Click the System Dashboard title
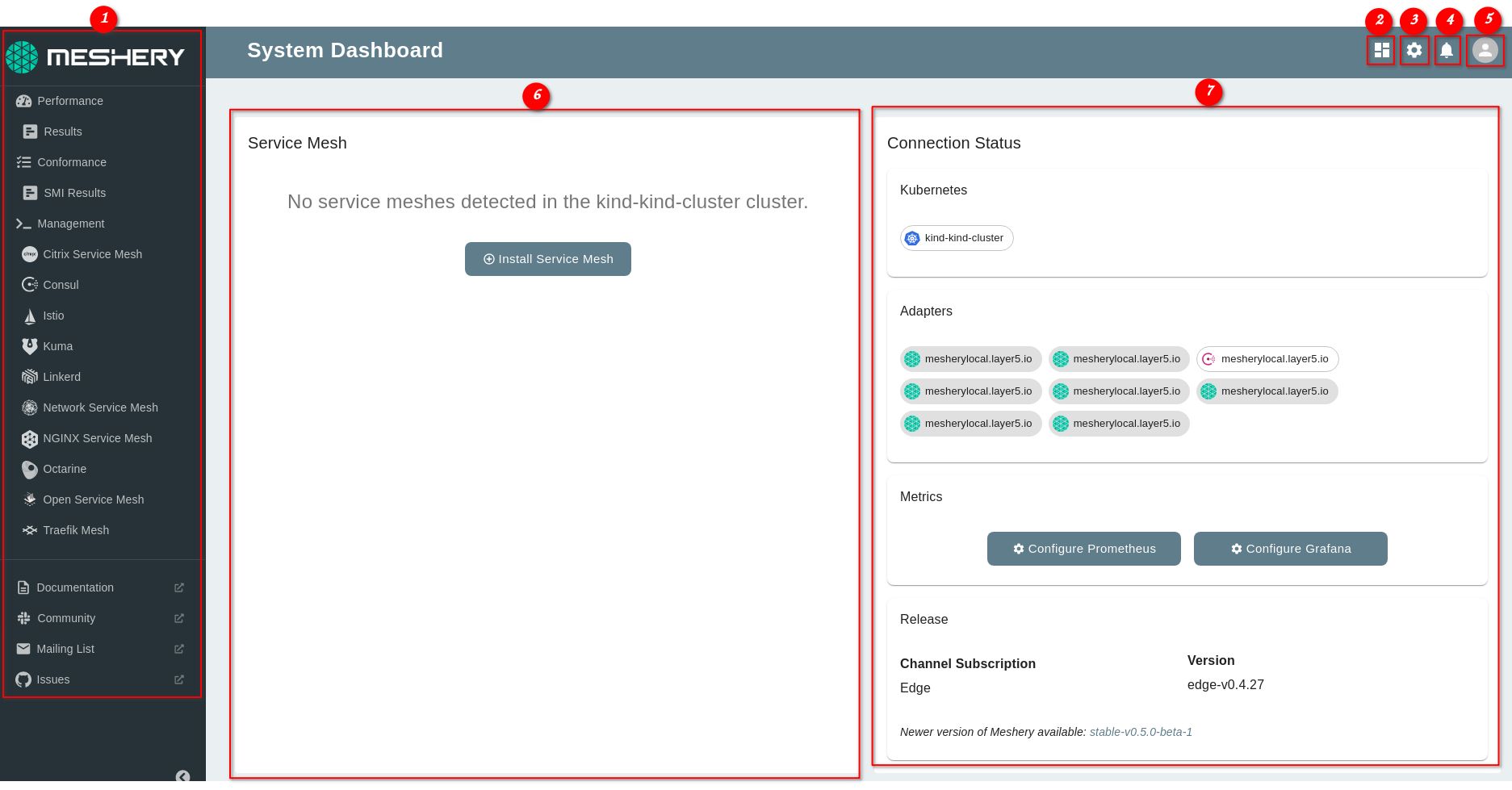1512x790 pixels. (x=345, y=50)
